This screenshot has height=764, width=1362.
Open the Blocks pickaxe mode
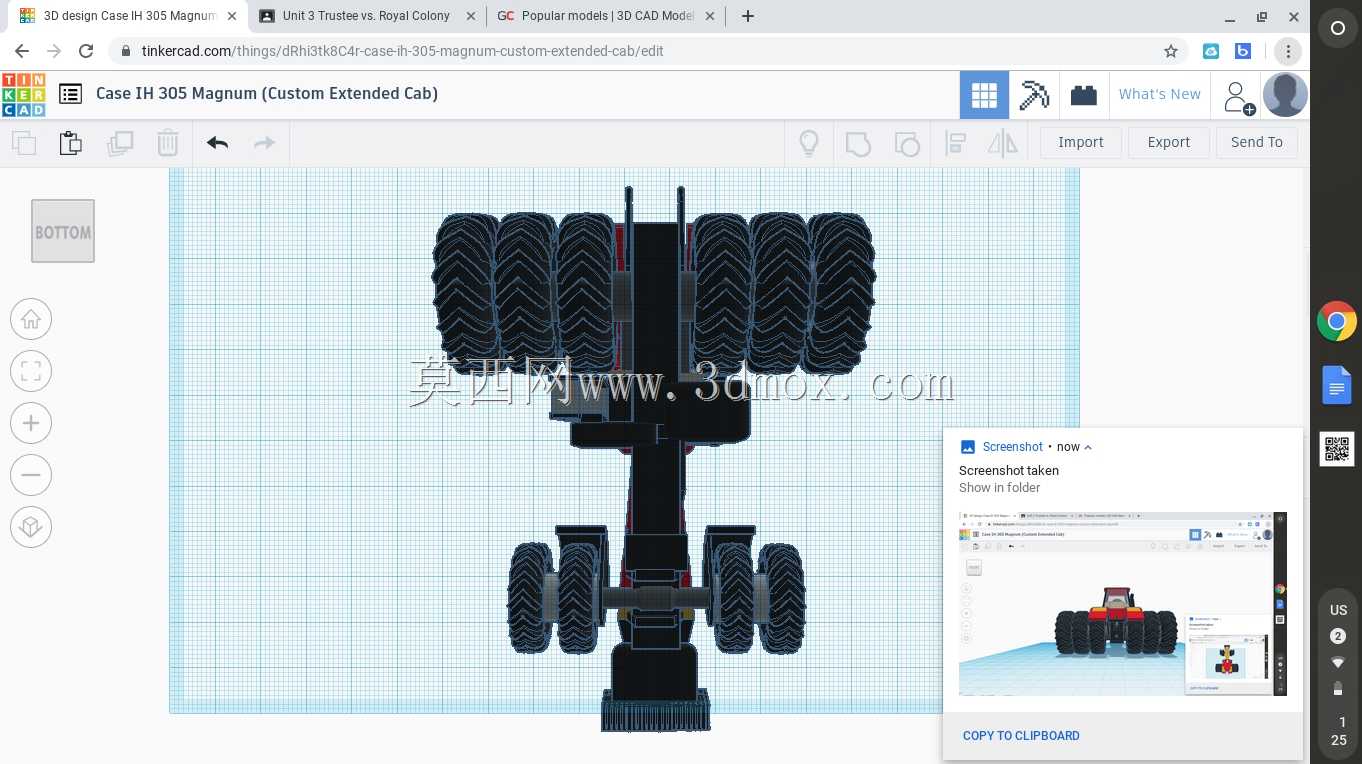pos(1034,95)
